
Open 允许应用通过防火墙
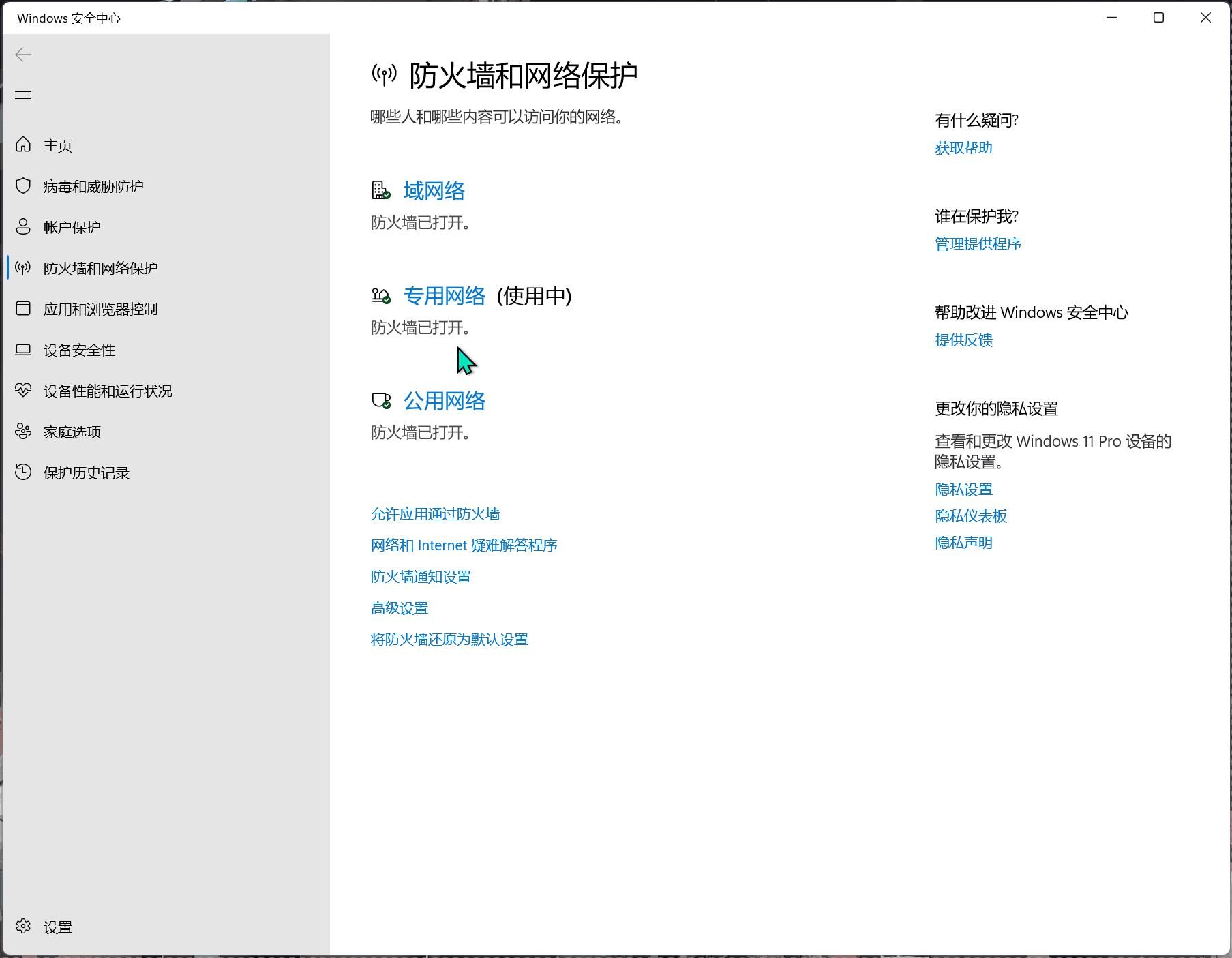pyautogui.click(x=434, y=513)
